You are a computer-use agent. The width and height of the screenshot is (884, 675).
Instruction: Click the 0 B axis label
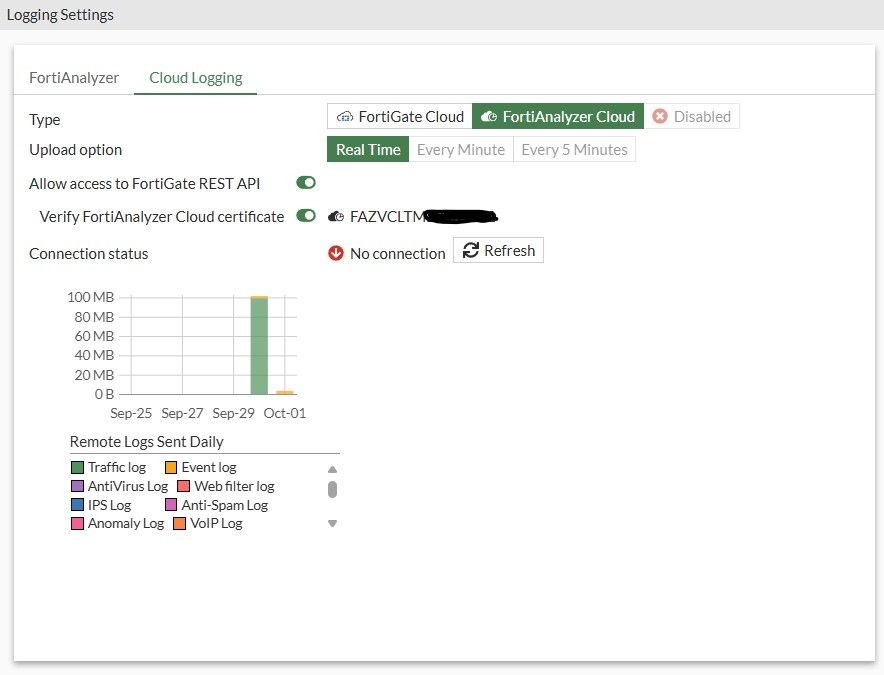click(104, 394)
